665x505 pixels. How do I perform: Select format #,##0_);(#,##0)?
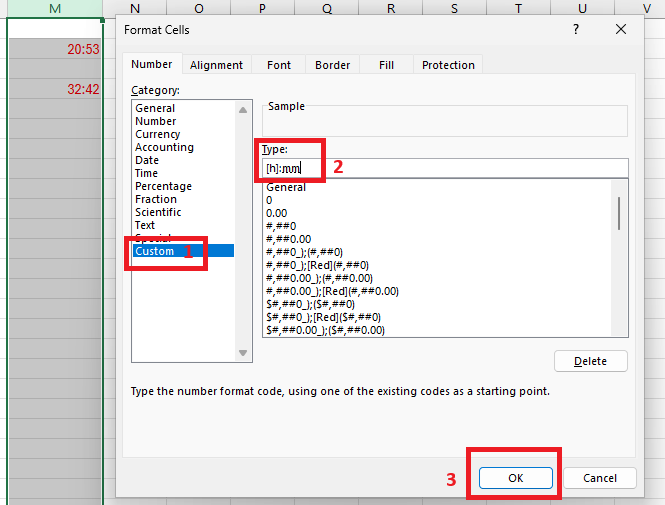(437, 252)
